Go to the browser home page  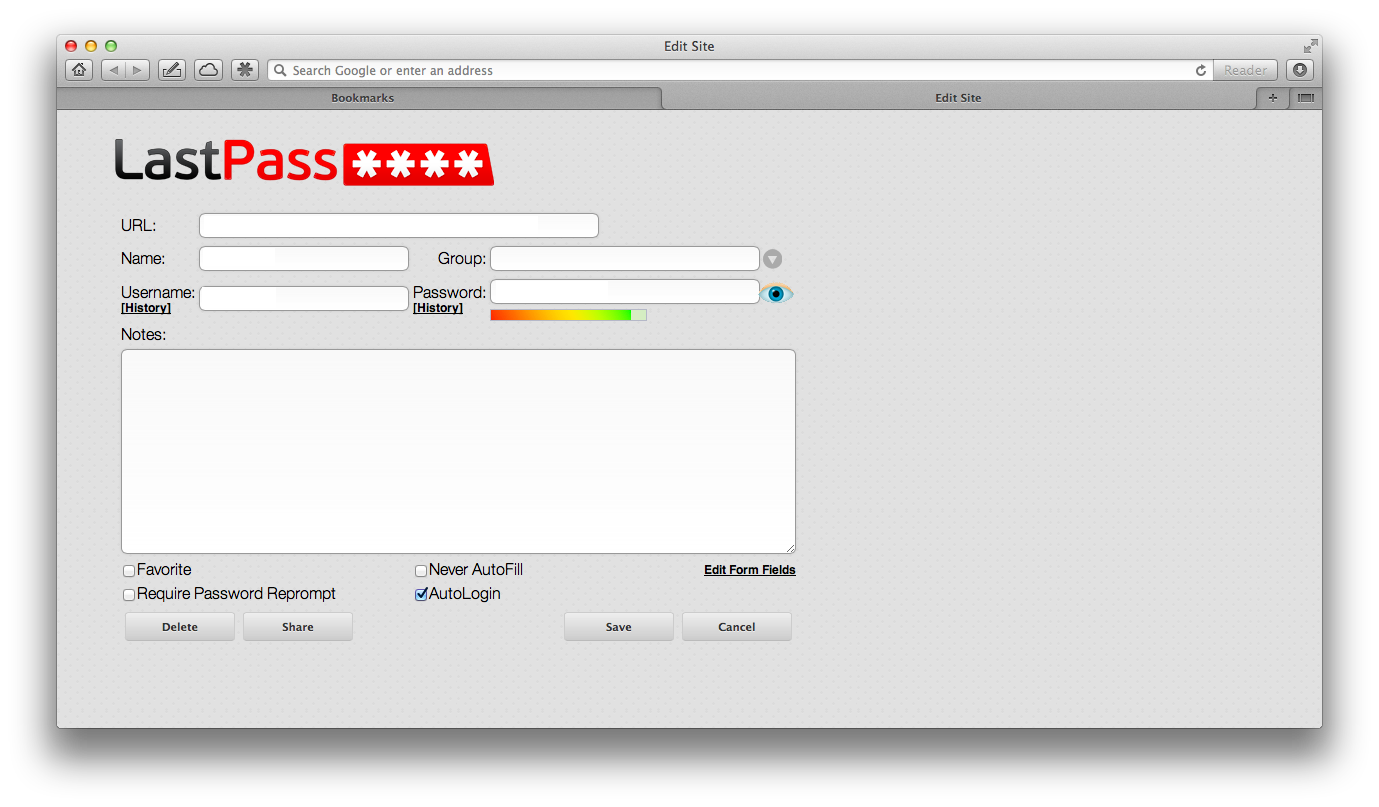(79, 70)
